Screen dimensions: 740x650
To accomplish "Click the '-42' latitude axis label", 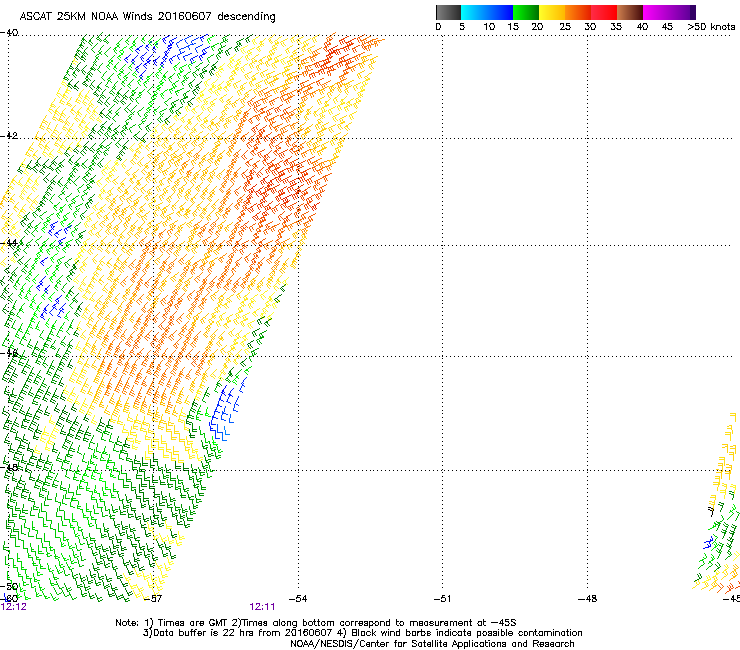I will [x=9, y=136].
